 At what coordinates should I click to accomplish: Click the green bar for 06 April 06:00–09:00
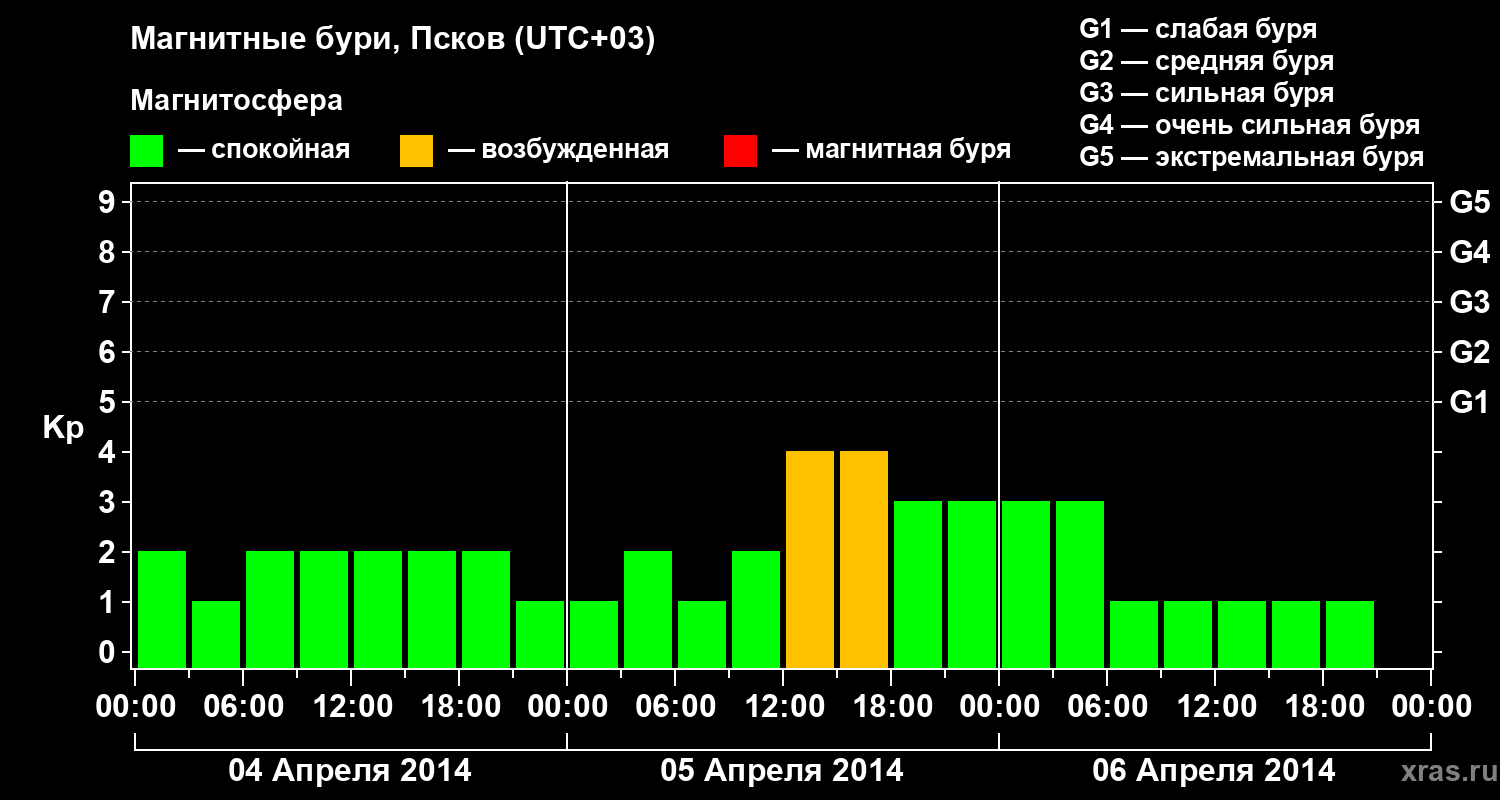[1134, 634]
